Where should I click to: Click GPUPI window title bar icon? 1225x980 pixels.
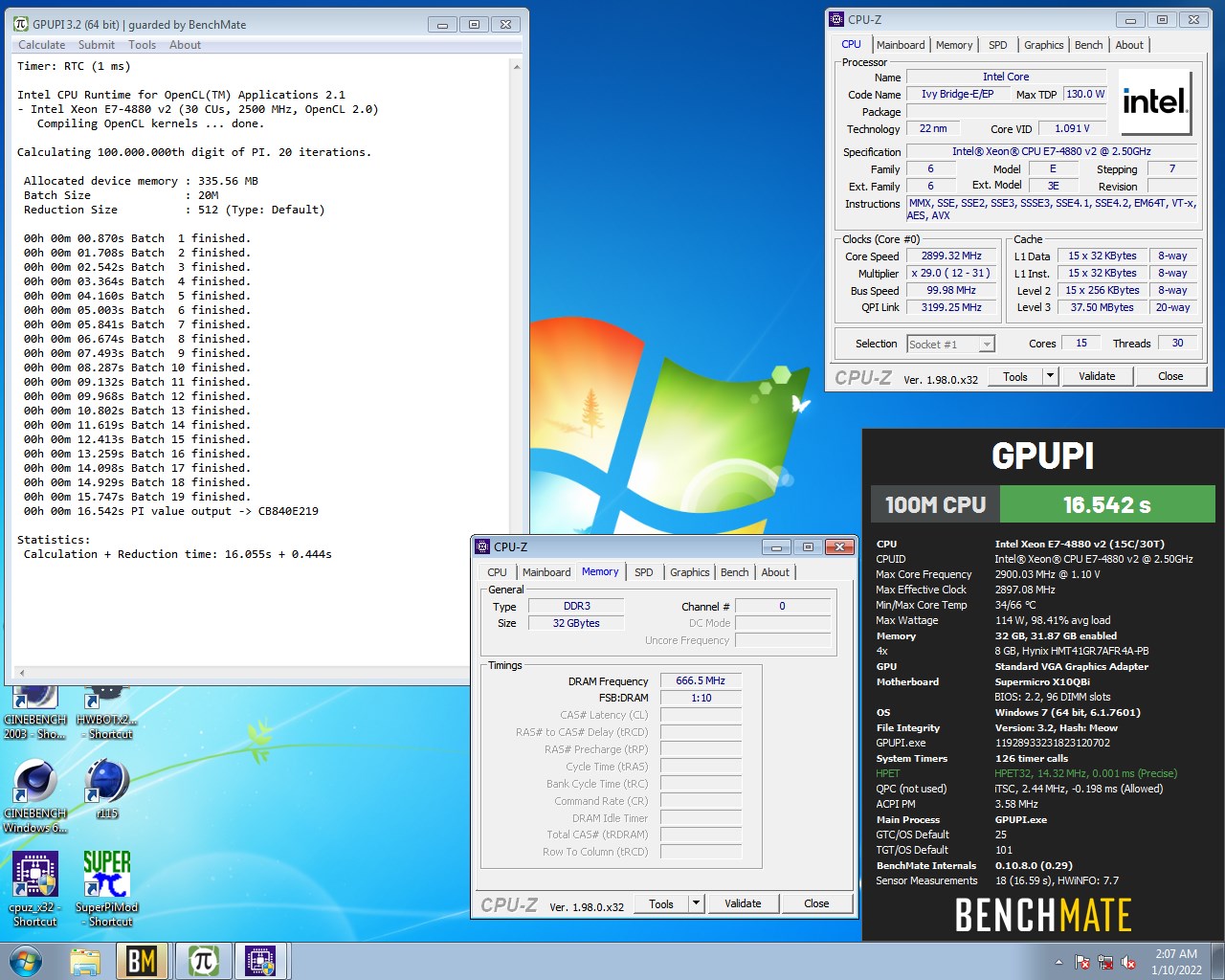[21, 24]
